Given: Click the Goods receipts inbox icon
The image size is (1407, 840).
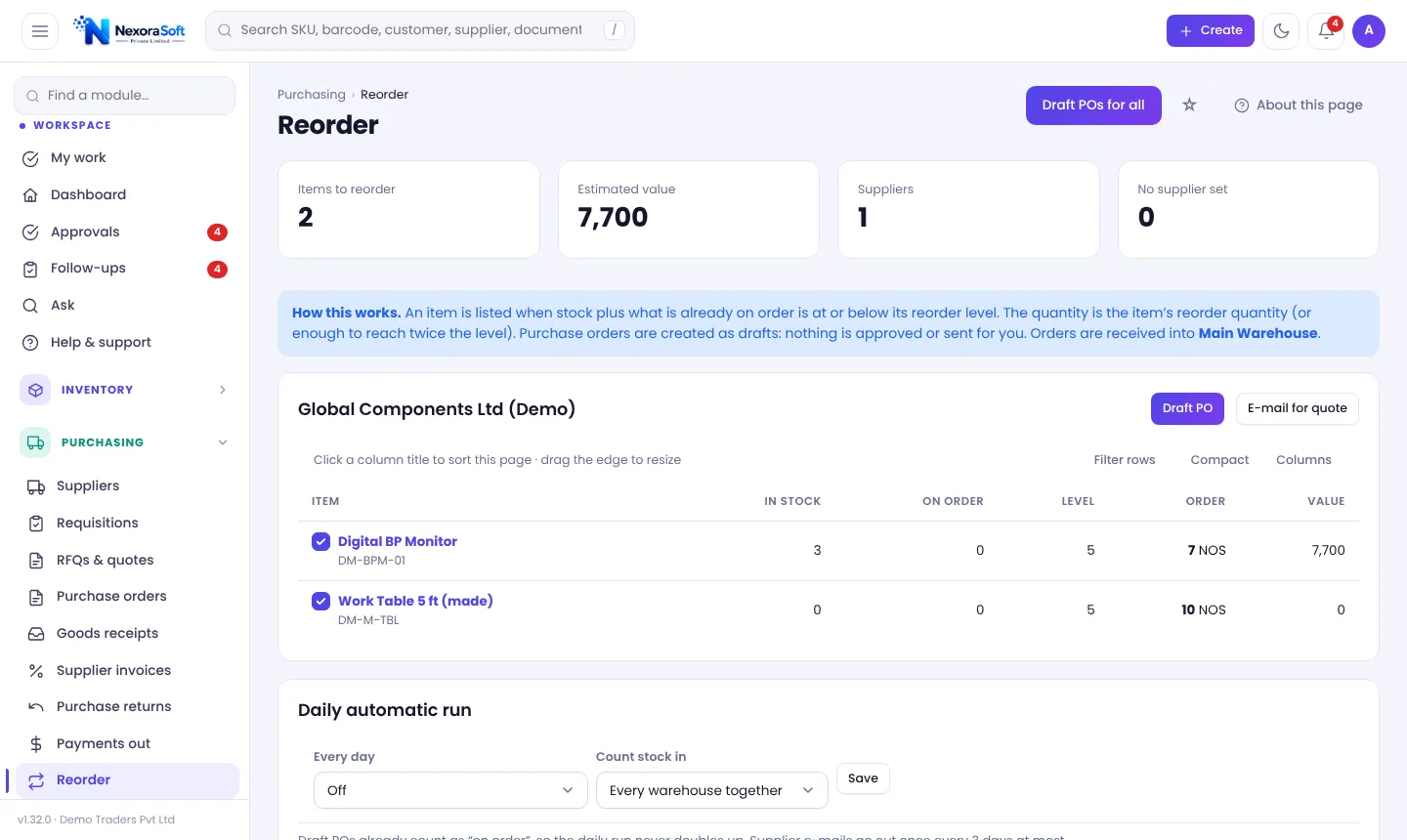Looking at the screenshot, I should click(36, 633).
